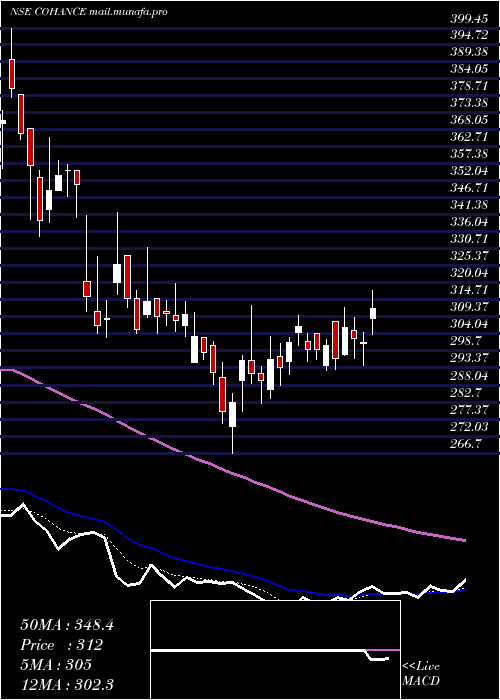
Task: Click the 357.38 price axis label
Action: [468, 154]
